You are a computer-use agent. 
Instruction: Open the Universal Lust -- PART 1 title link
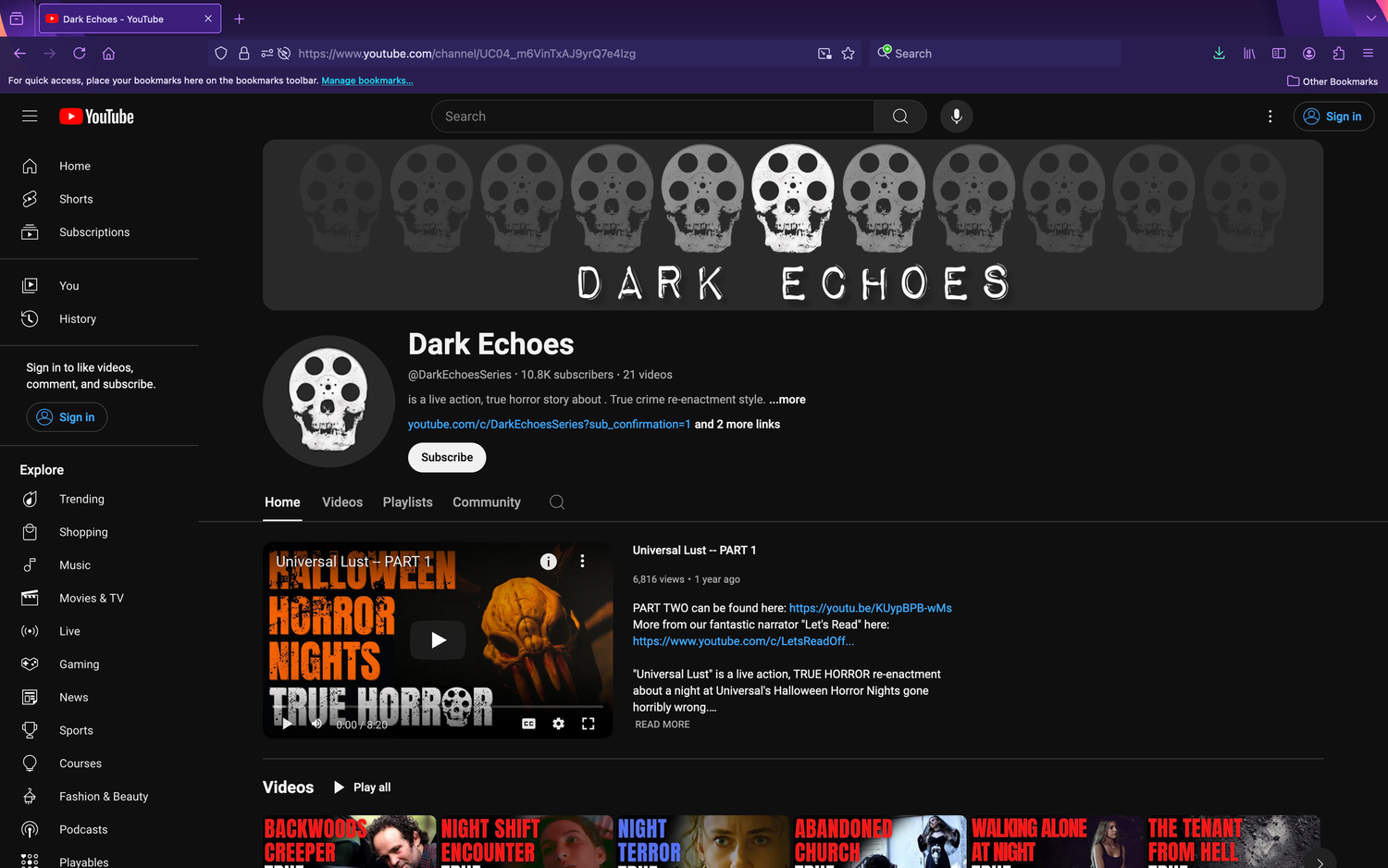point(694,551)
